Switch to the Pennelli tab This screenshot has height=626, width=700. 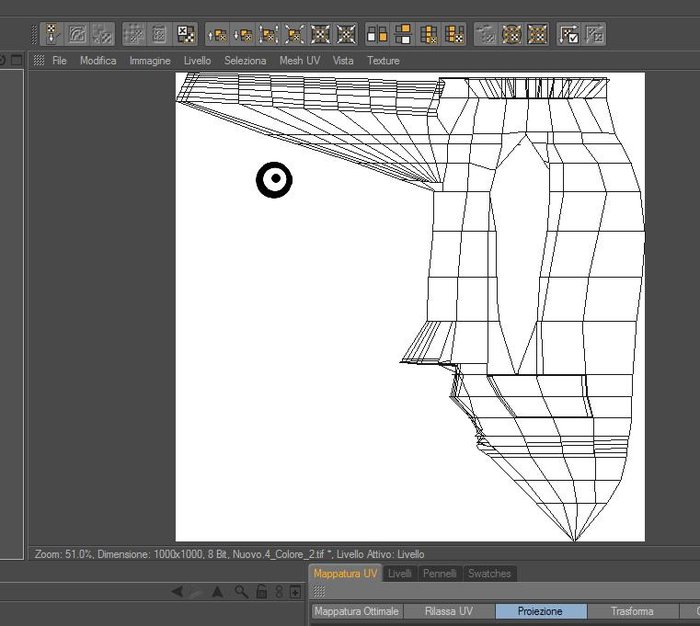click(439, 573)
